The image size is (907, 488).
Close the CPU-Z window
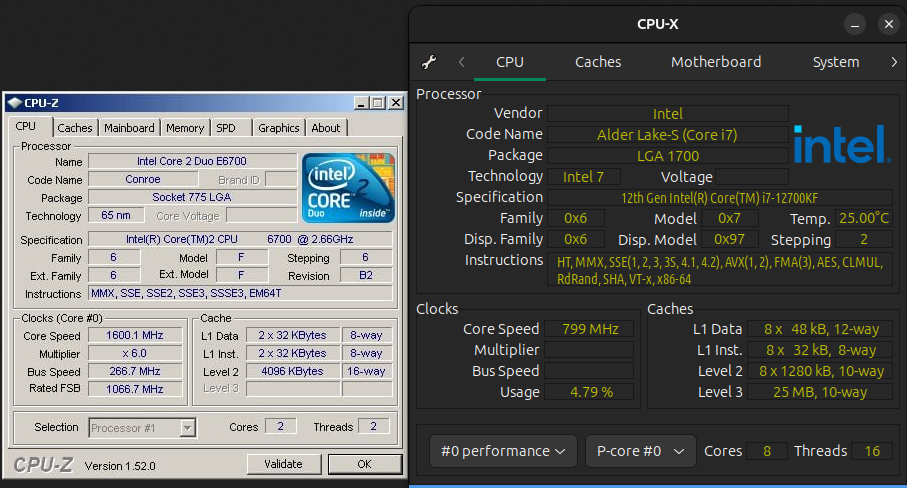396,103
